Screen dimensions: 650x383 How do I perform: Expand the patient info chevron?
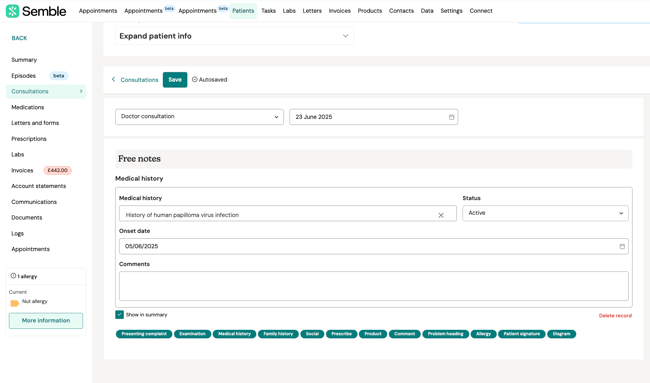(x=345, y=36)
